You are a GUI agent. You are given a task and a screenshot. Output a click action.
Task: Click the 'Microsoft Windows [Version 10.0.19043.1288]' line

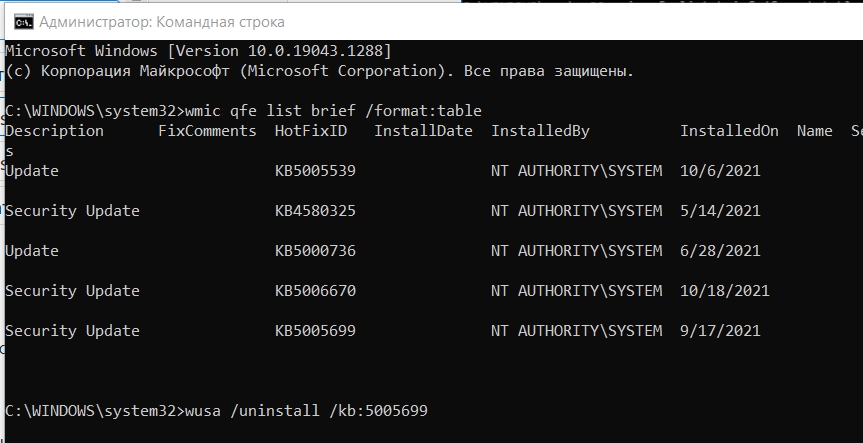click(198, 51)
